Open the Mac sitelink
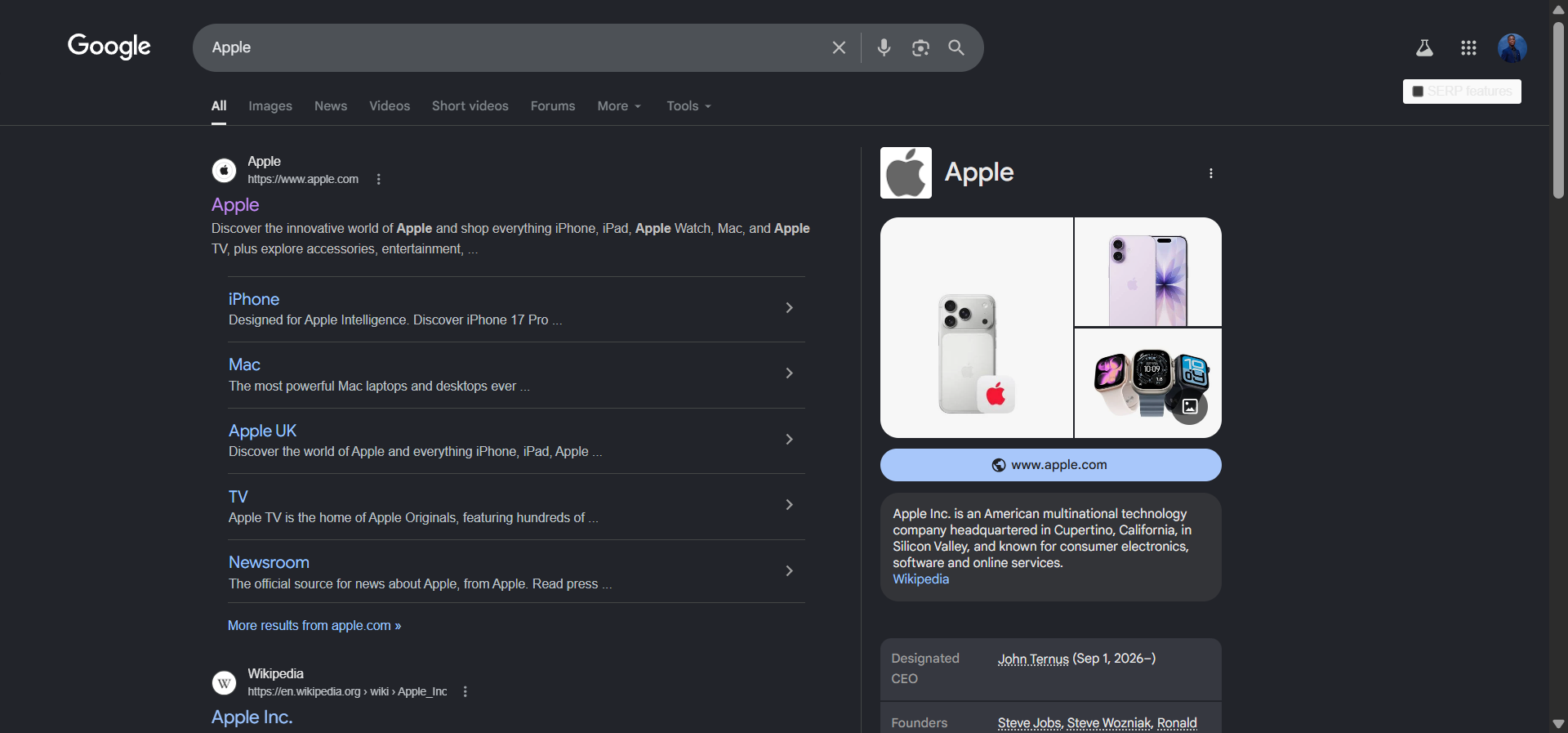Image resolution: width=1568 pixels, height=733 pixels. (x=244, y=364)
